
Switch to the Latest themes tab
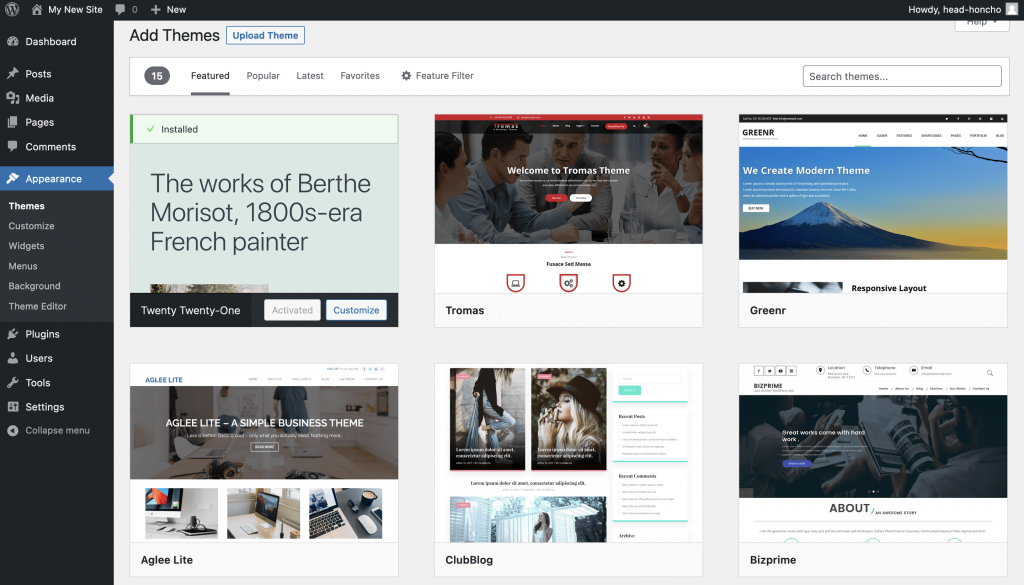(310, 76)
